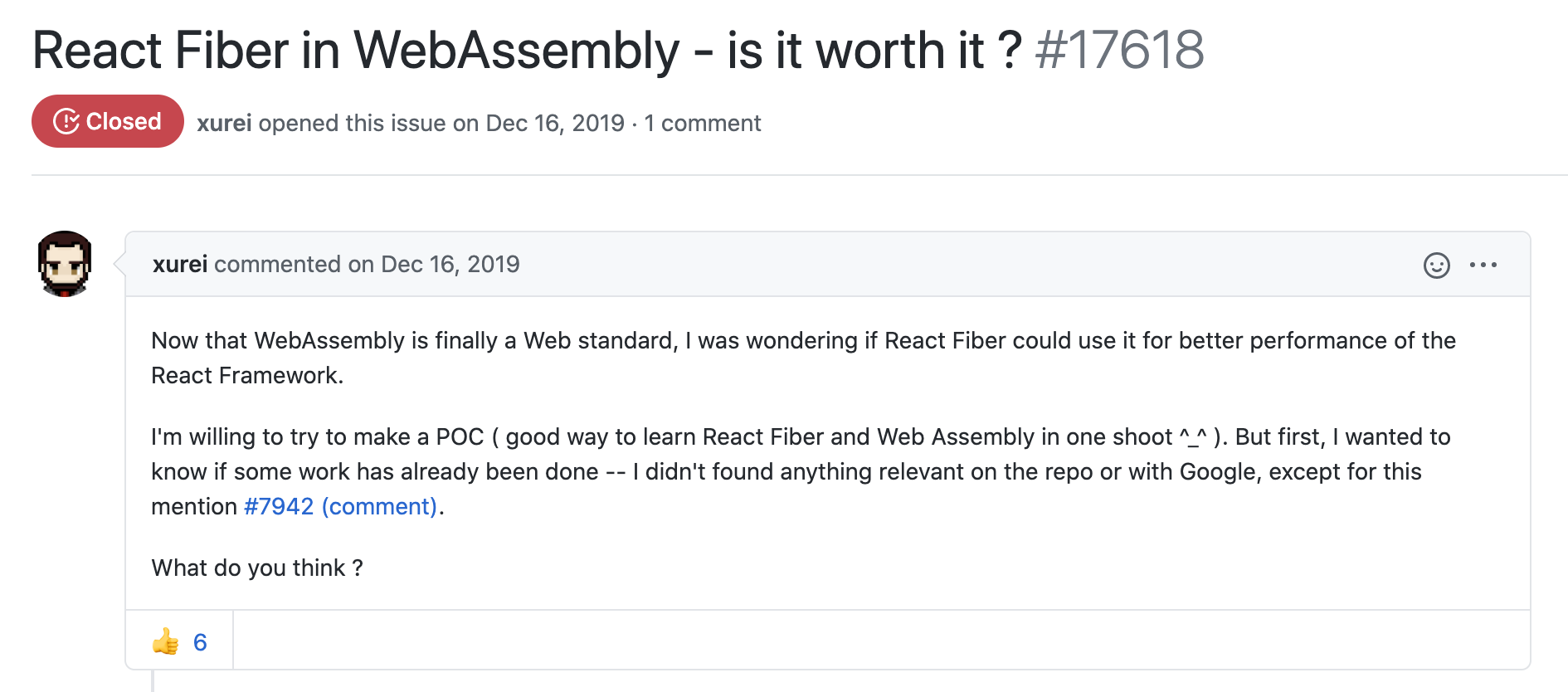
Task: Click the '1 comment' text in the byline
Action: (x=703, y=123)
